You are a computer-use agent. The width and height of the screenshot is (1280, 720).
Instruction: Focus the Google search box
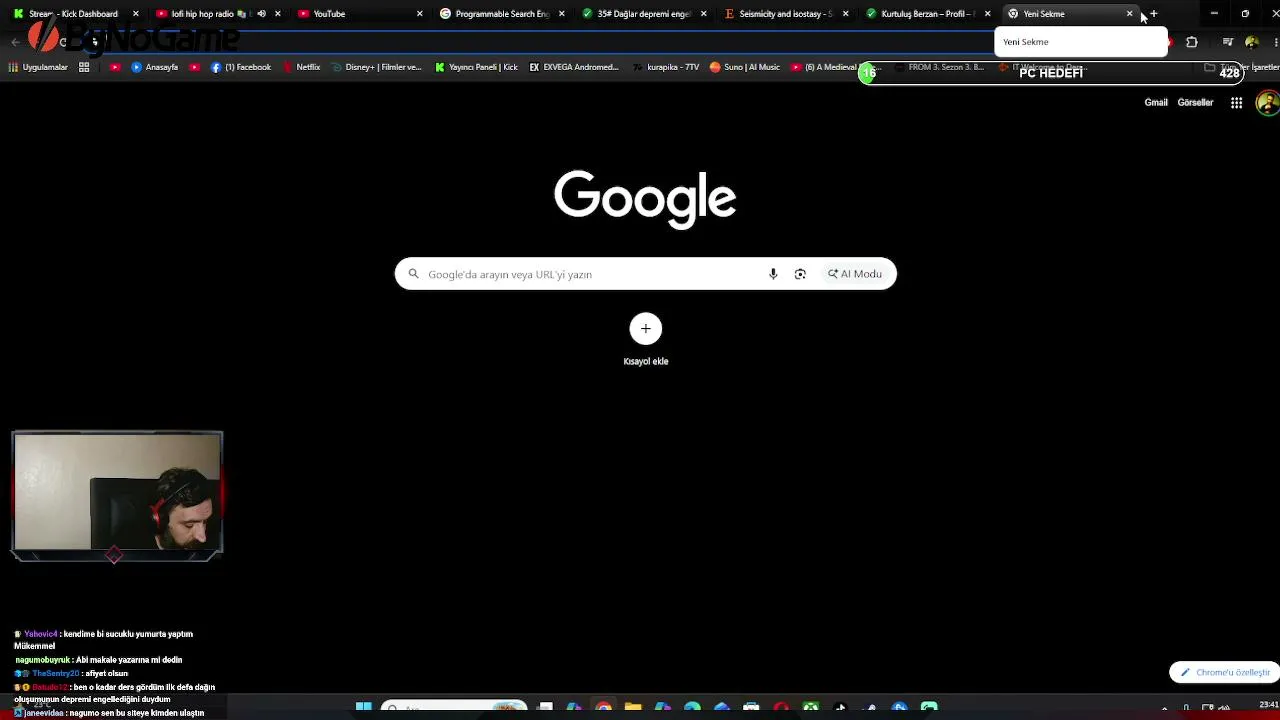(x=645, y=274)
